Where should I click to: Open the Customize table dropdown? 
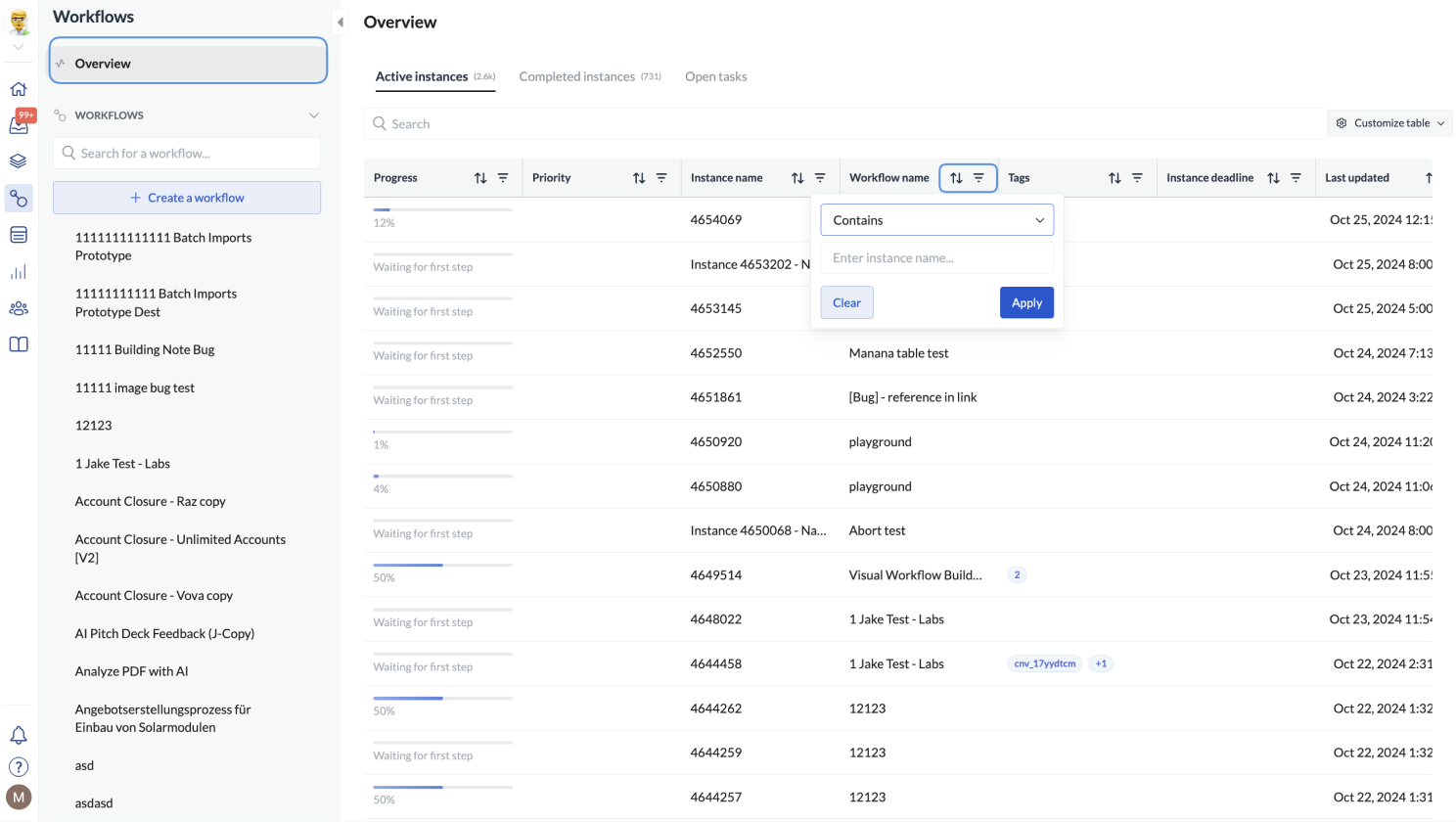pos(1390,123)
